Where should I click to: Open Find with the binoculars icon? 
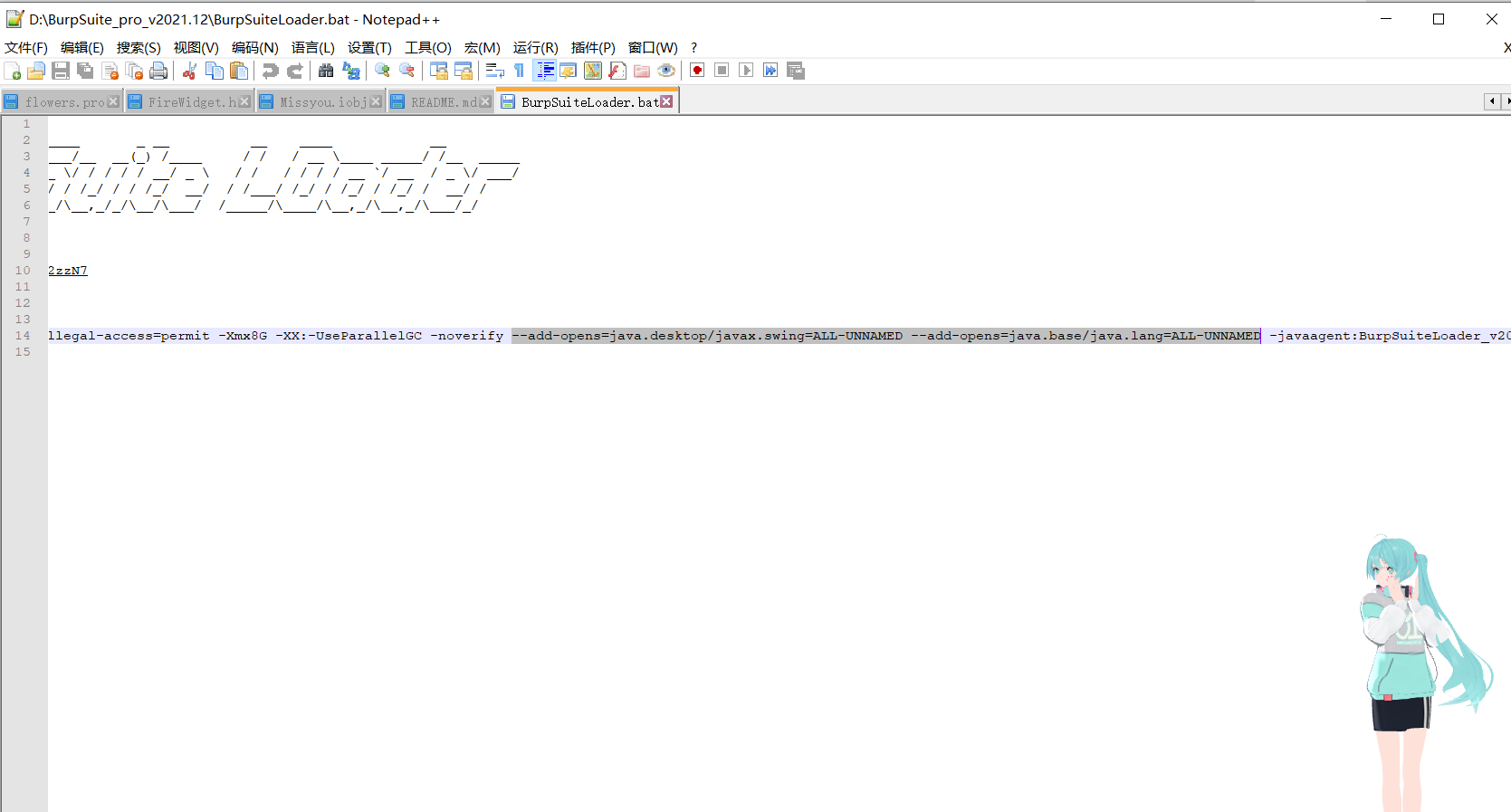click(x=326, y=71)
